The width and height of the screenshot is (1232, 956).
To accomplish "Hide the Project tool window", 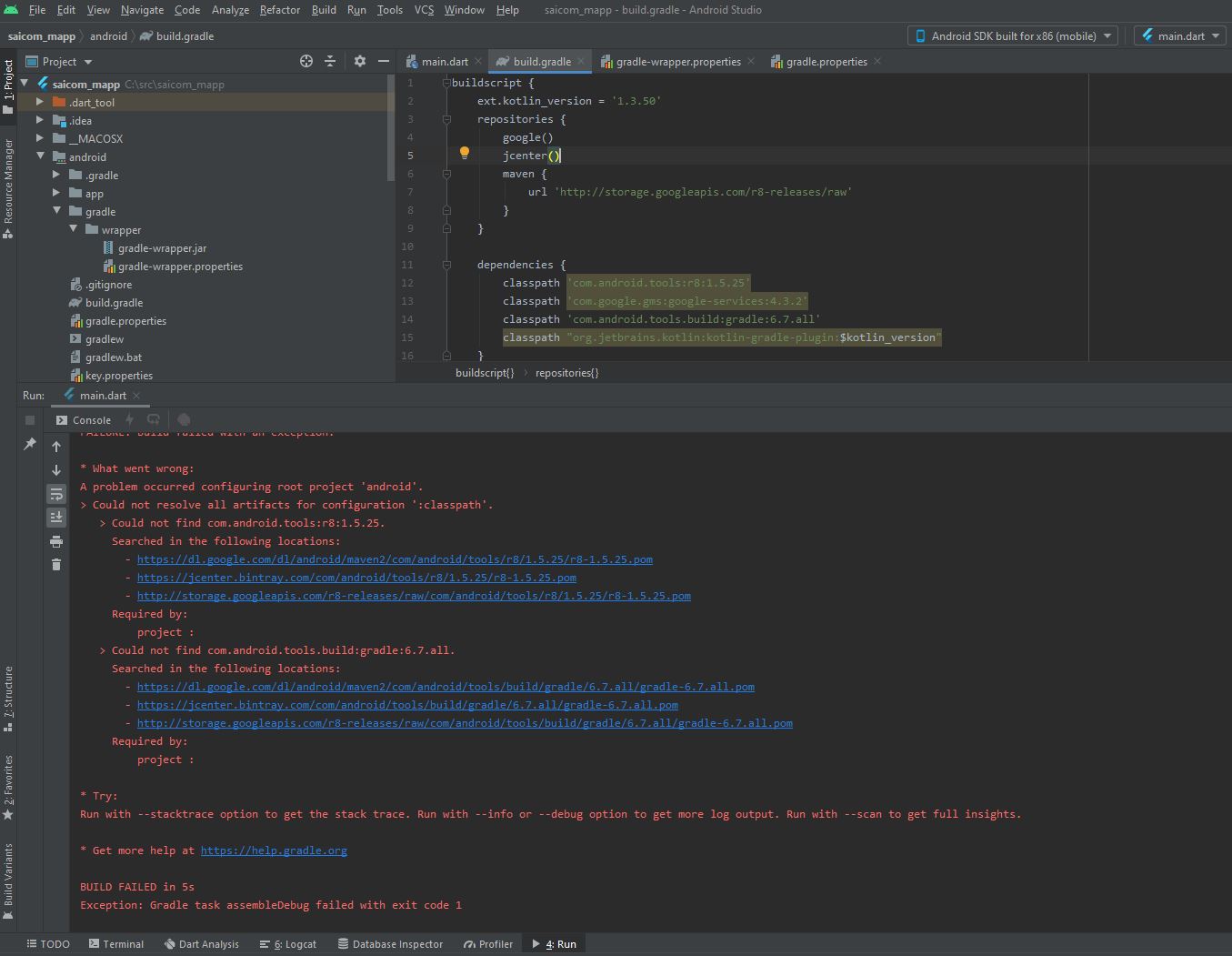I will 384,61.
